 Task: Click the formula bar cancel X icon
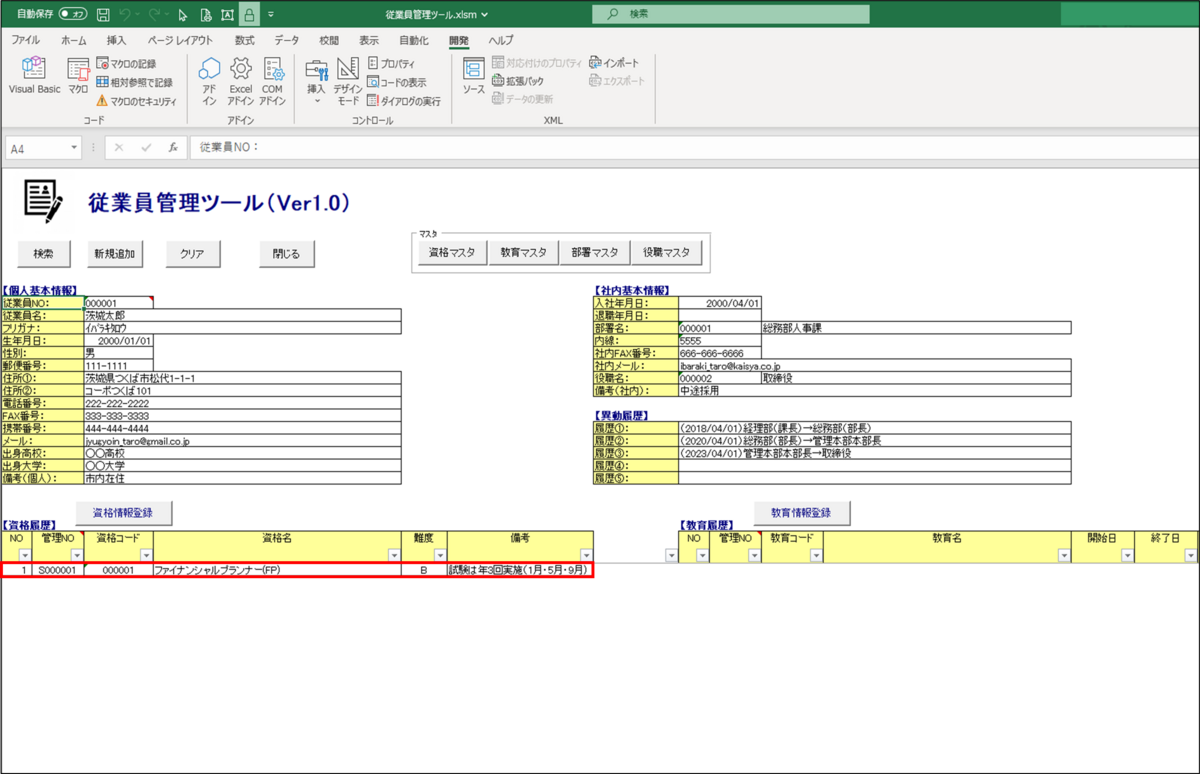[119, 147]
